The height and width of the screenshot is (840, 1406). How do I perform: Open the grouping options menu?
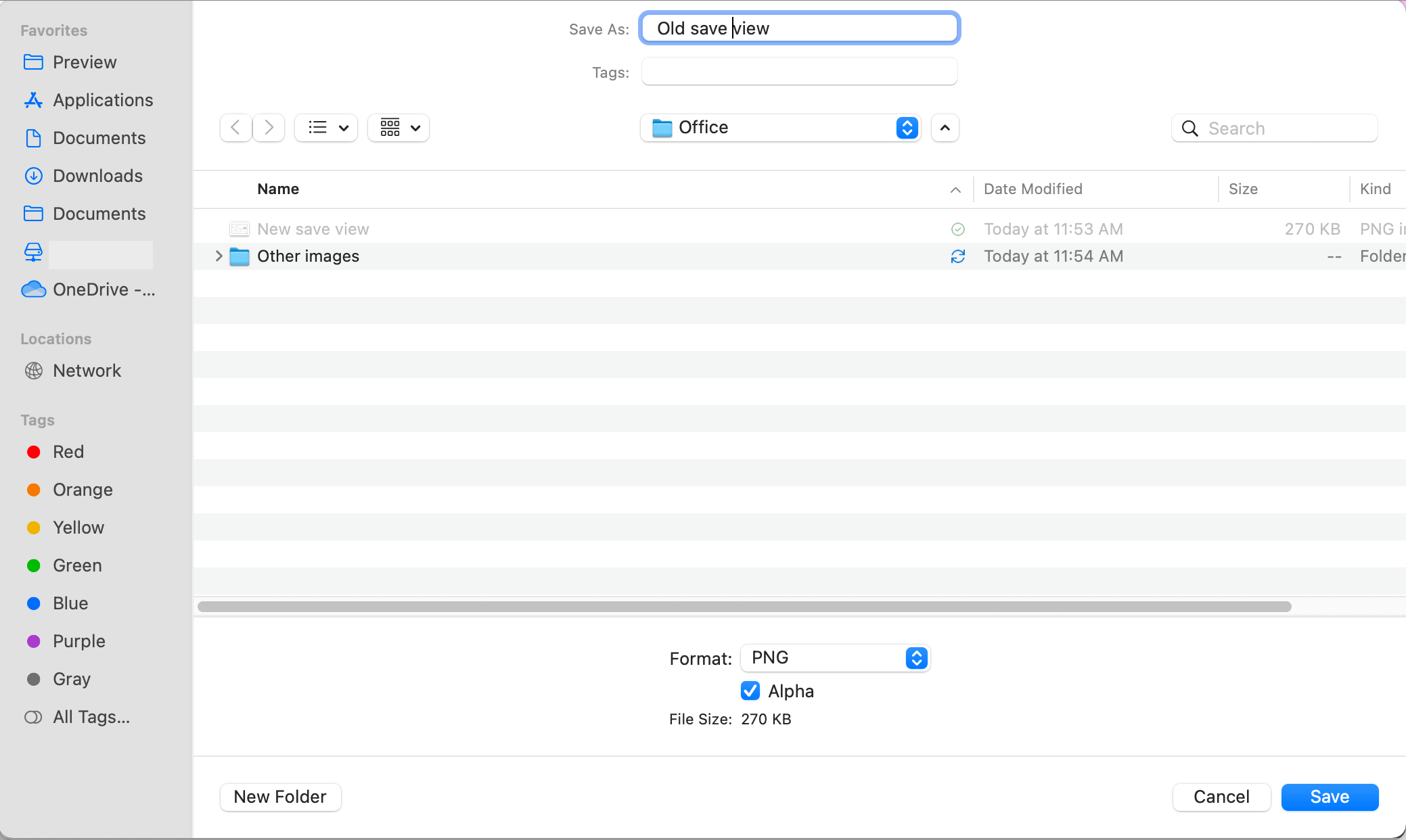399,127
